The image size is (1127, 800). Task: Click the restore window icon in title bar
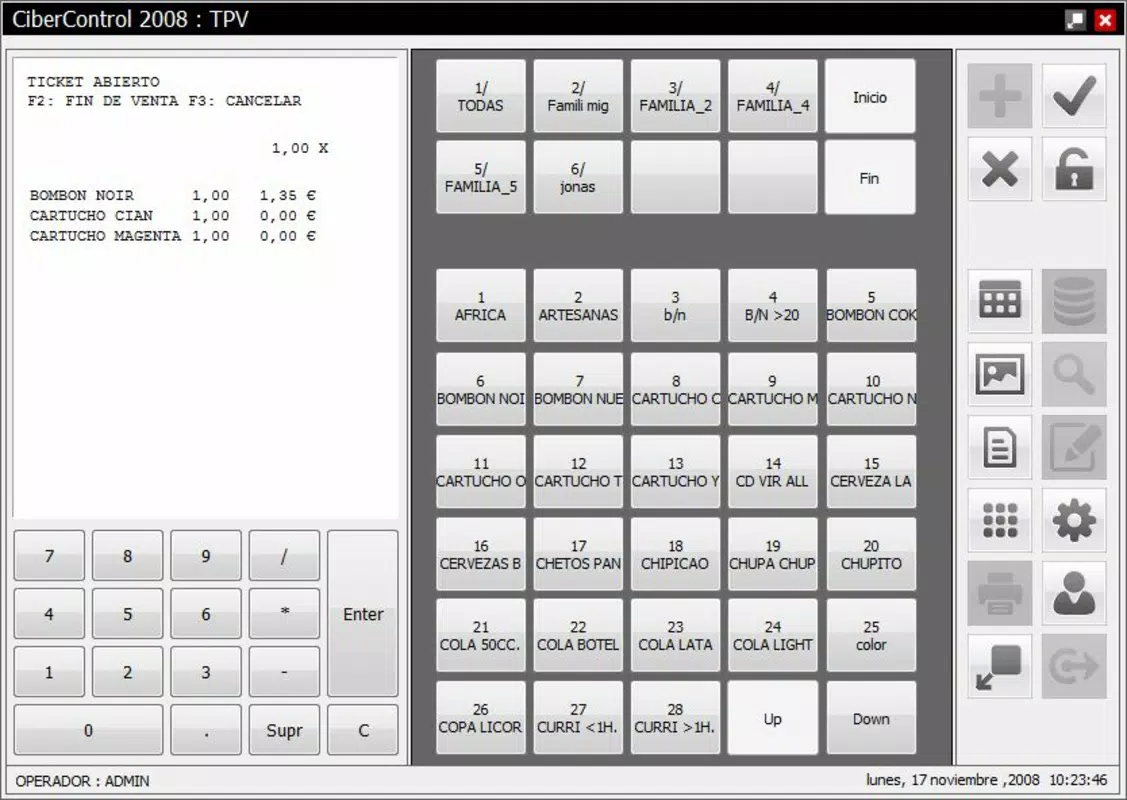(x=1075, y=20)
